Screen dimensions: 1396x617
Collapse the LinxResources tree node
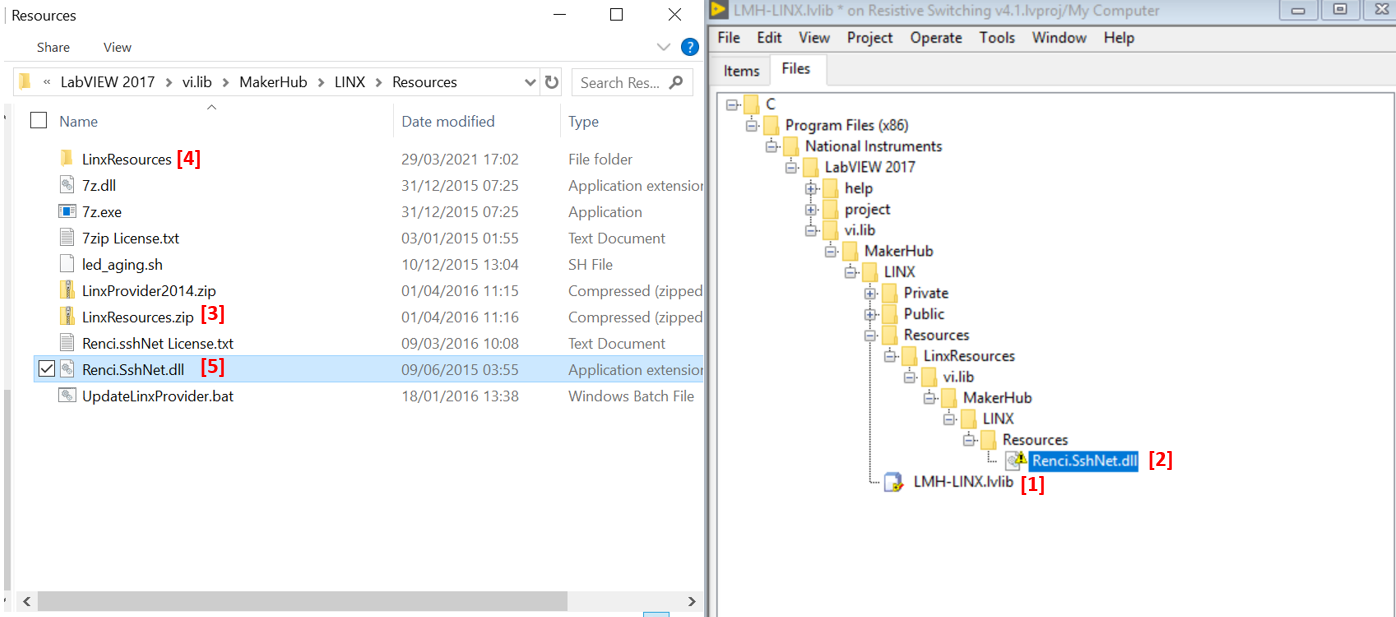891,356
